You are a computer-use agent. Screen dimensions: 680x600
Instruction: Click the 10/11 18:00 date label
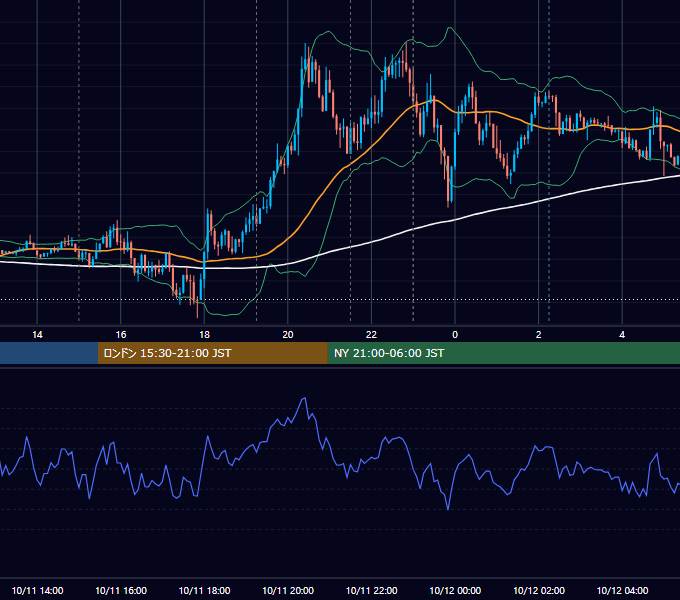tap(204, 590)
